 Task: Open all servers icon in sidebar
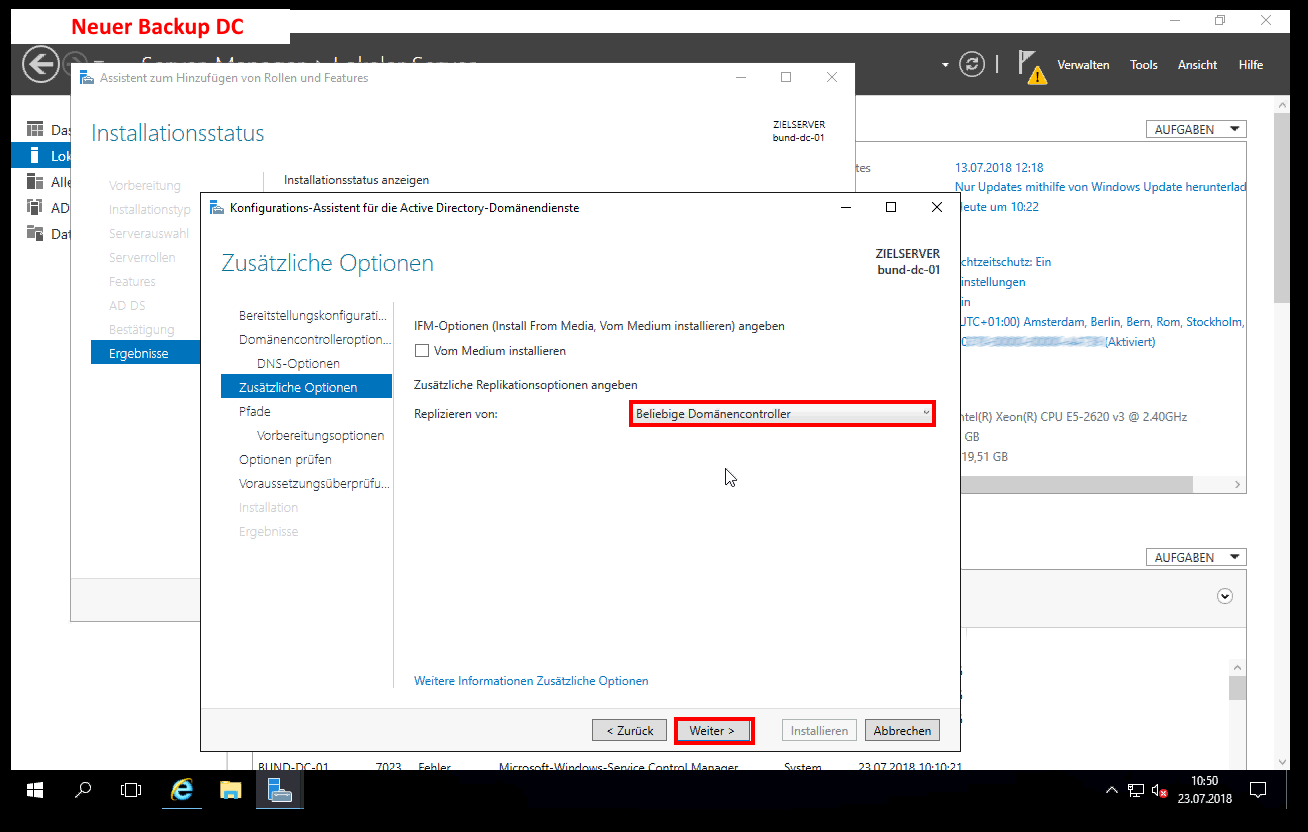click(35, 181)
